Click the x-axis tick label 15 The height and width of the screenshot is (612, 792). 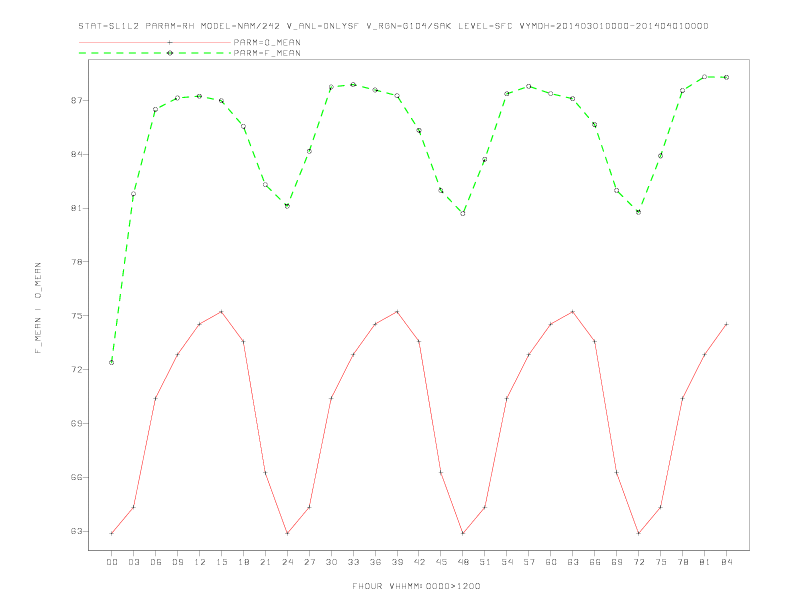[221, 562]
